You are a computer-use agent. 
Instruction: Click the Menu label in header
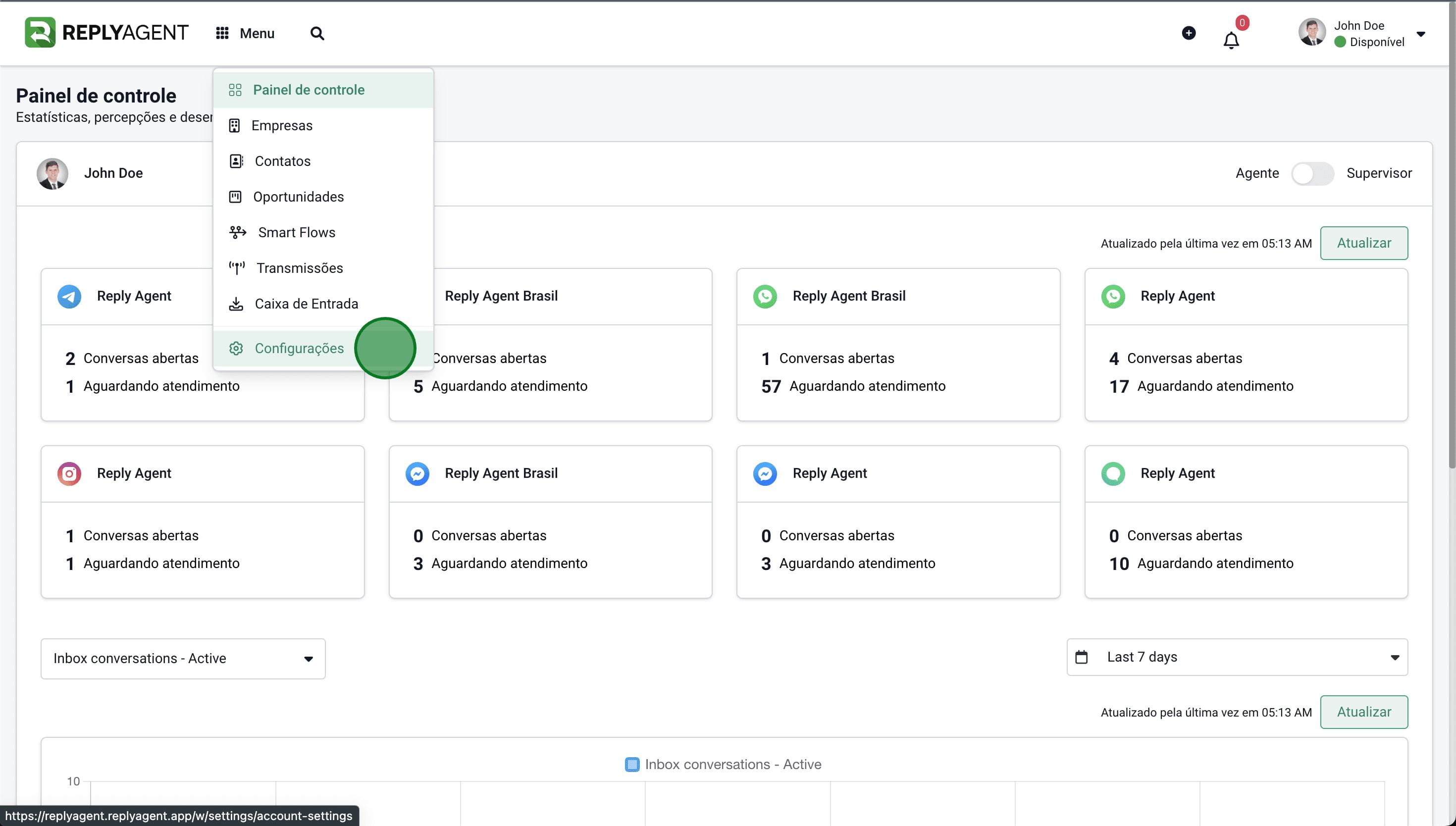[257, 34]
